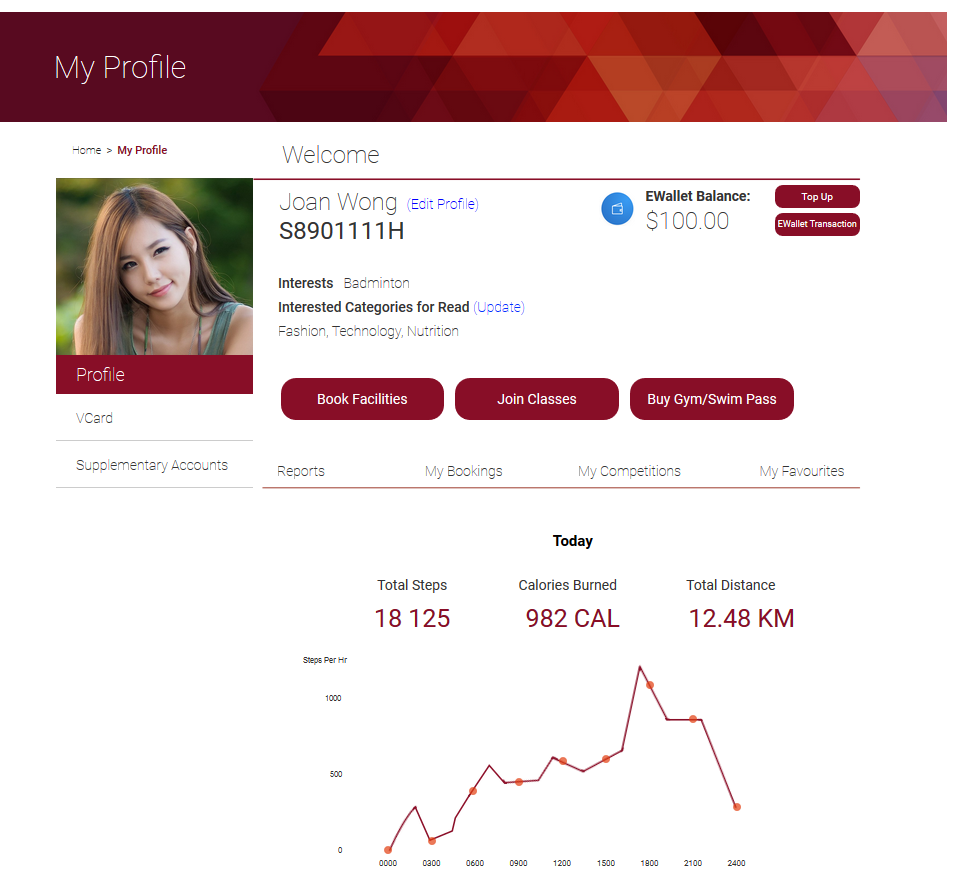Click the ID number S8901111H

pos(342,231)
